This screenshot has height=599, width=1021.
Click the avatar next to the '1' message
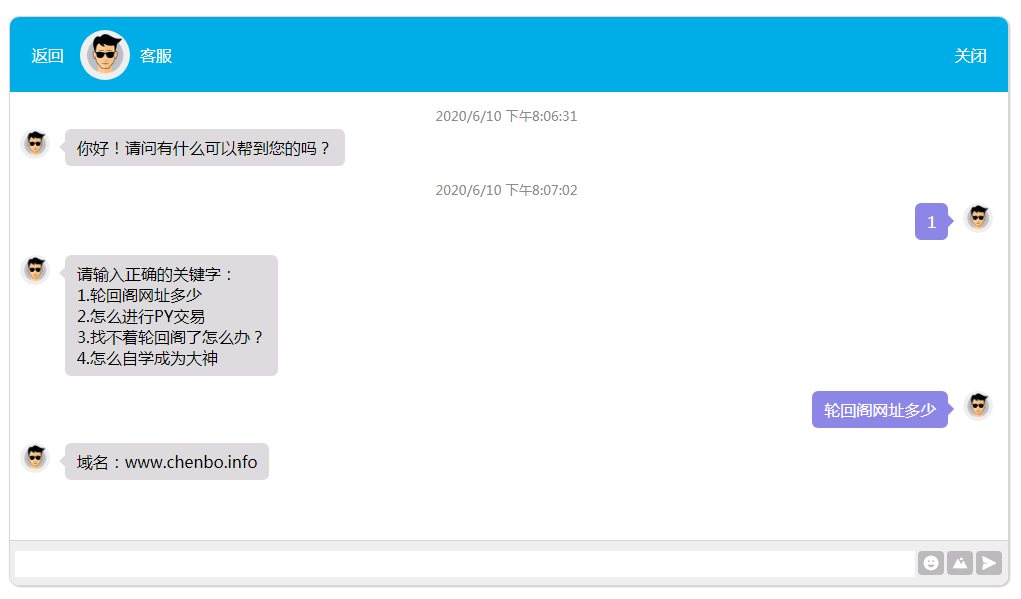(978, 218)
